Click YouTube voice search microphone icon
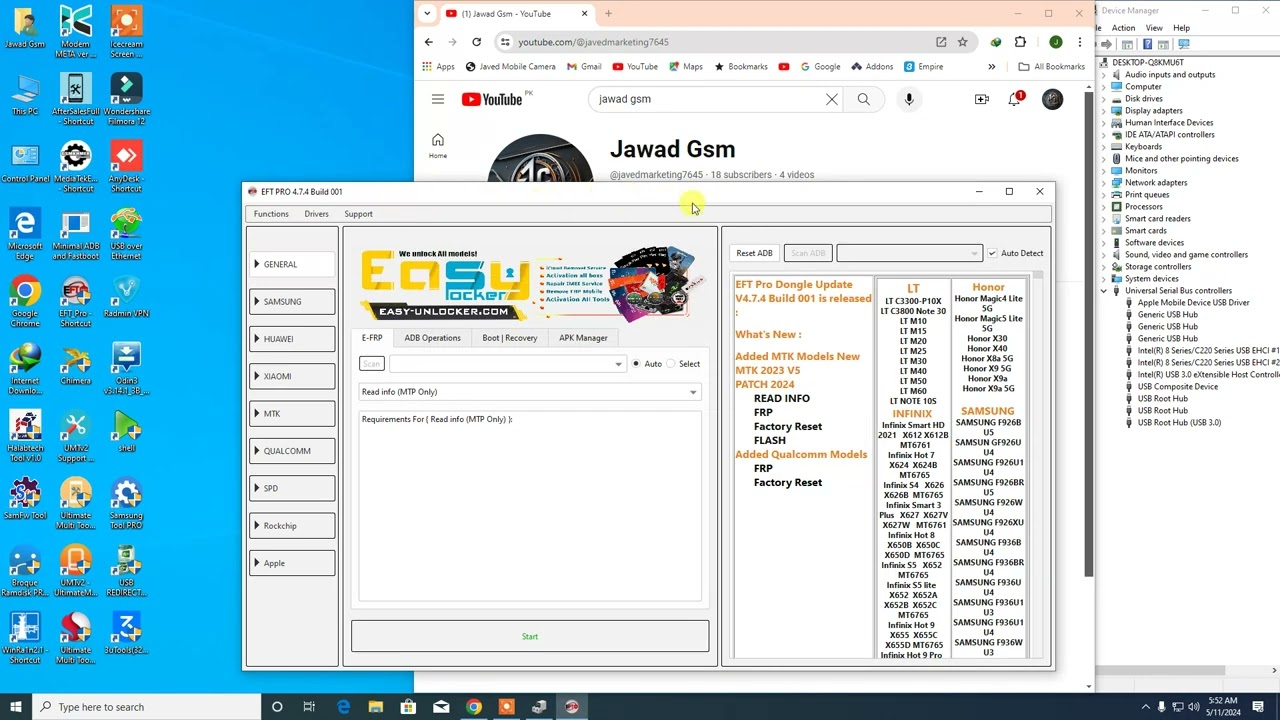The width and height of the screenshot is (1280, 720). [x=909, y=99]
